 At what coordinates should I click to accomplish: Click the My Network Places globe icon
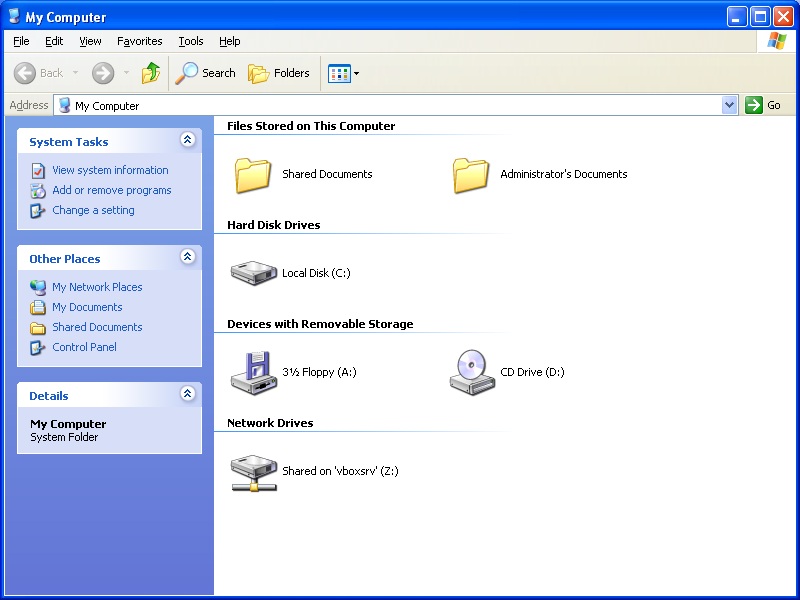[38, 287]
